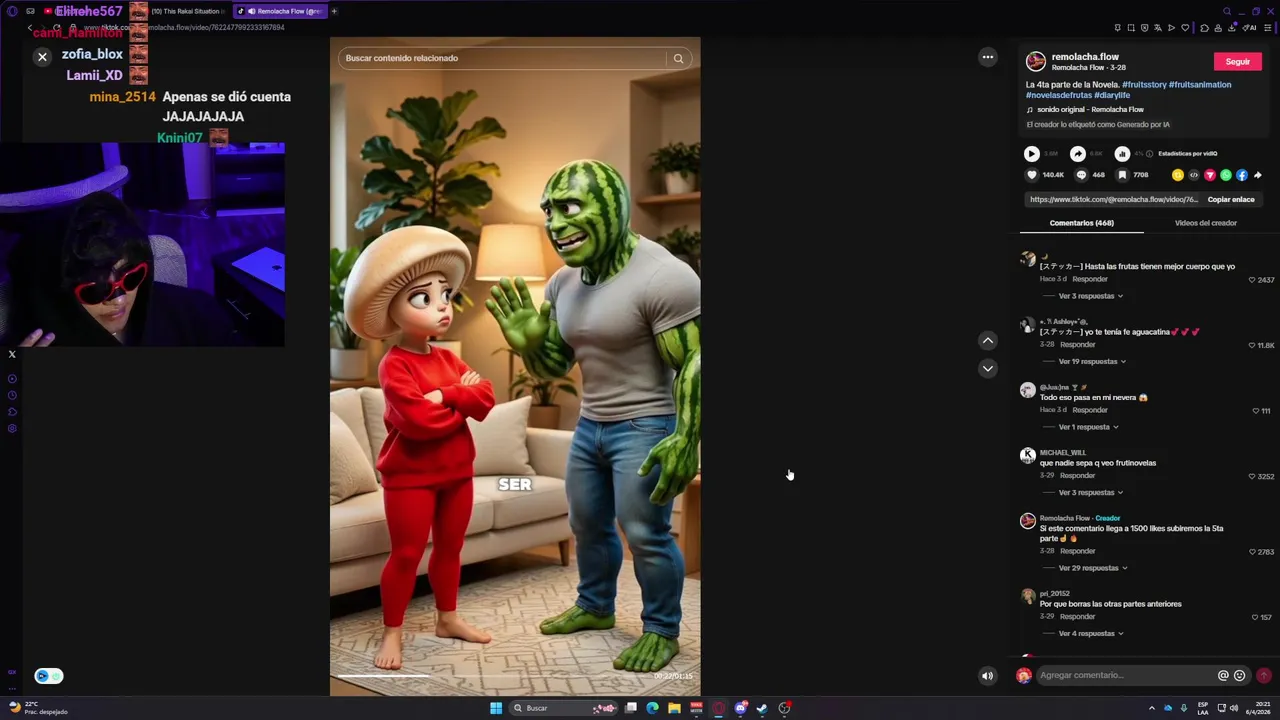Click the info icon next to 4%

pyautogui.click(x=1149, y=154)
